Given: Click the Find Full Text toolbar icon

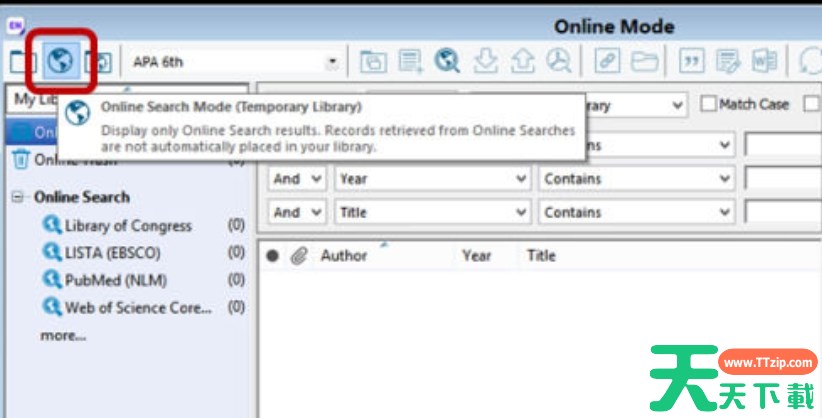Looking at the screenshot, I should (557, 62).
